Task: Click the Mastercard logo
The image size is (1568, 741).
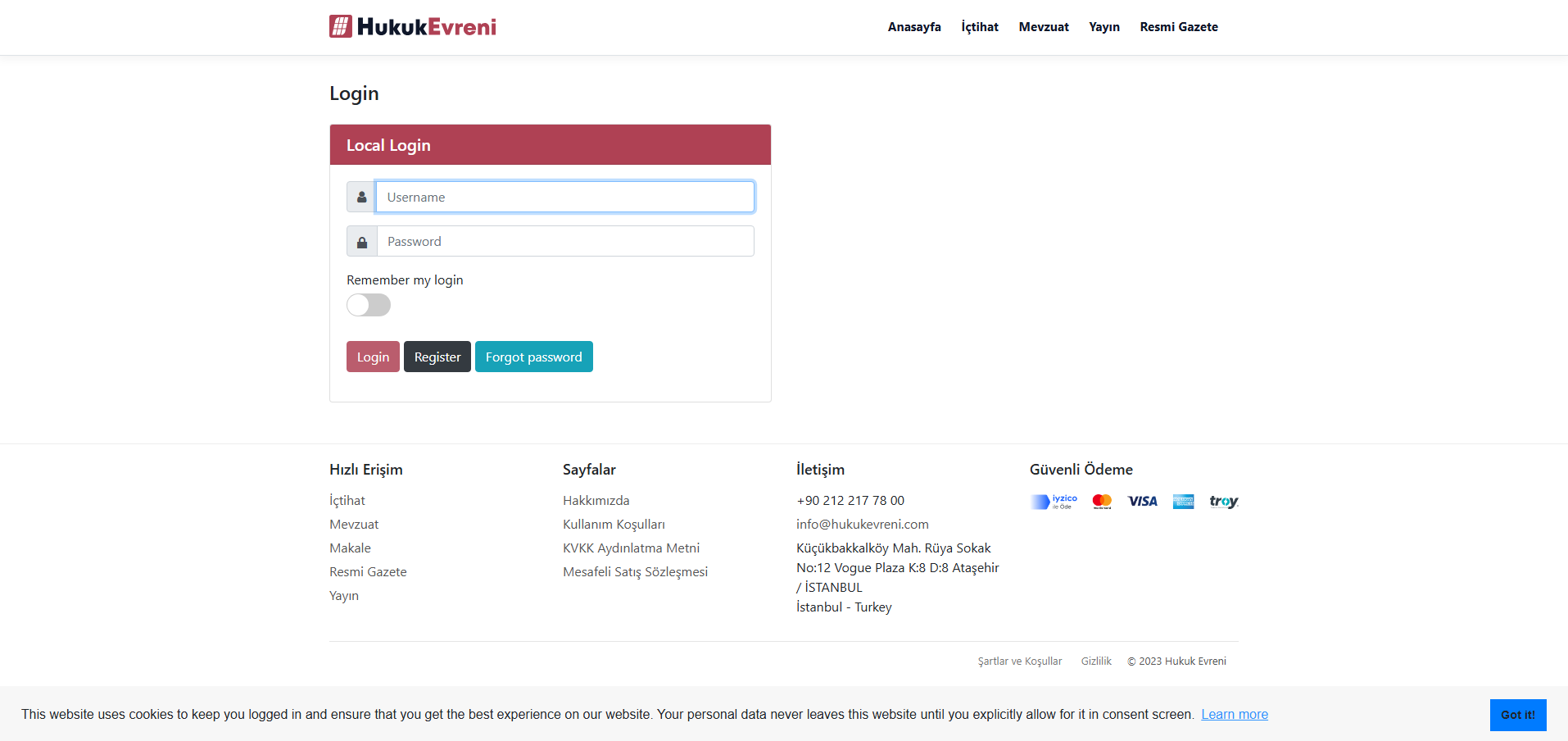Action: pos(1102,502)
